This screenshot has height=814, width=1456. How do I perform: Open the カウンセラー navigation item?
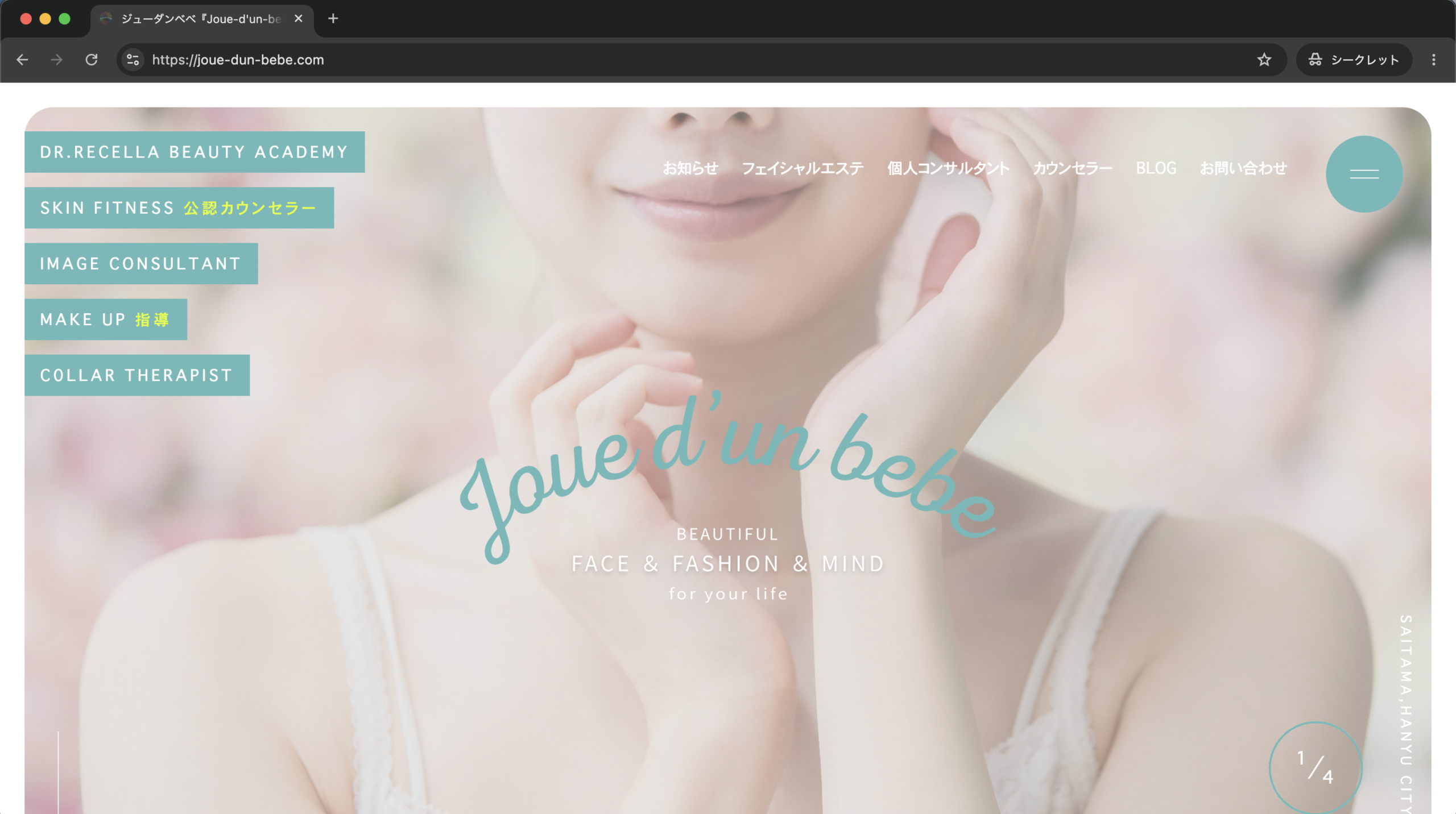coord(1073,168)
